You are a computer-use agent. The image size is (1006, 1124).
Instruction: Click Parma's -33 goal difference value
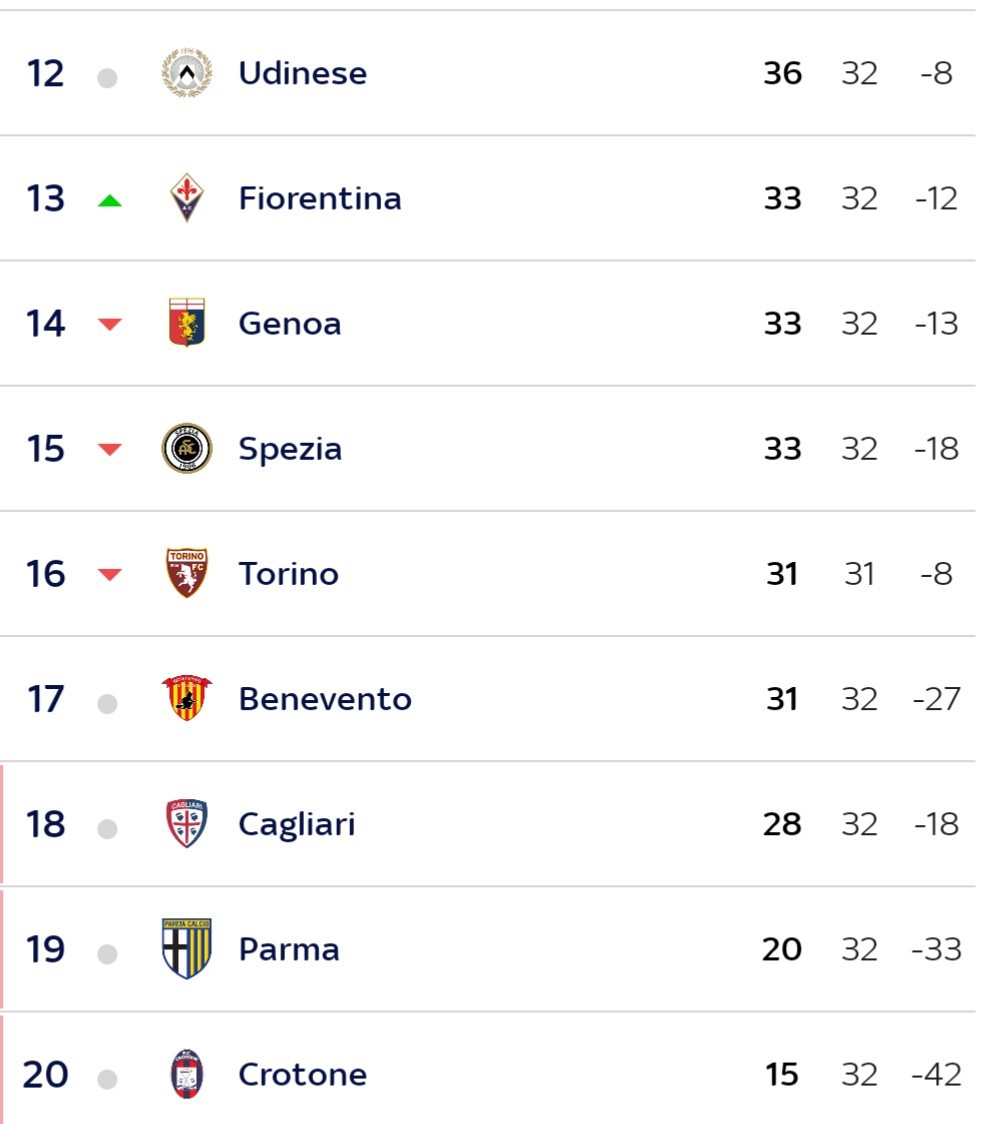[x=936, y=949]
